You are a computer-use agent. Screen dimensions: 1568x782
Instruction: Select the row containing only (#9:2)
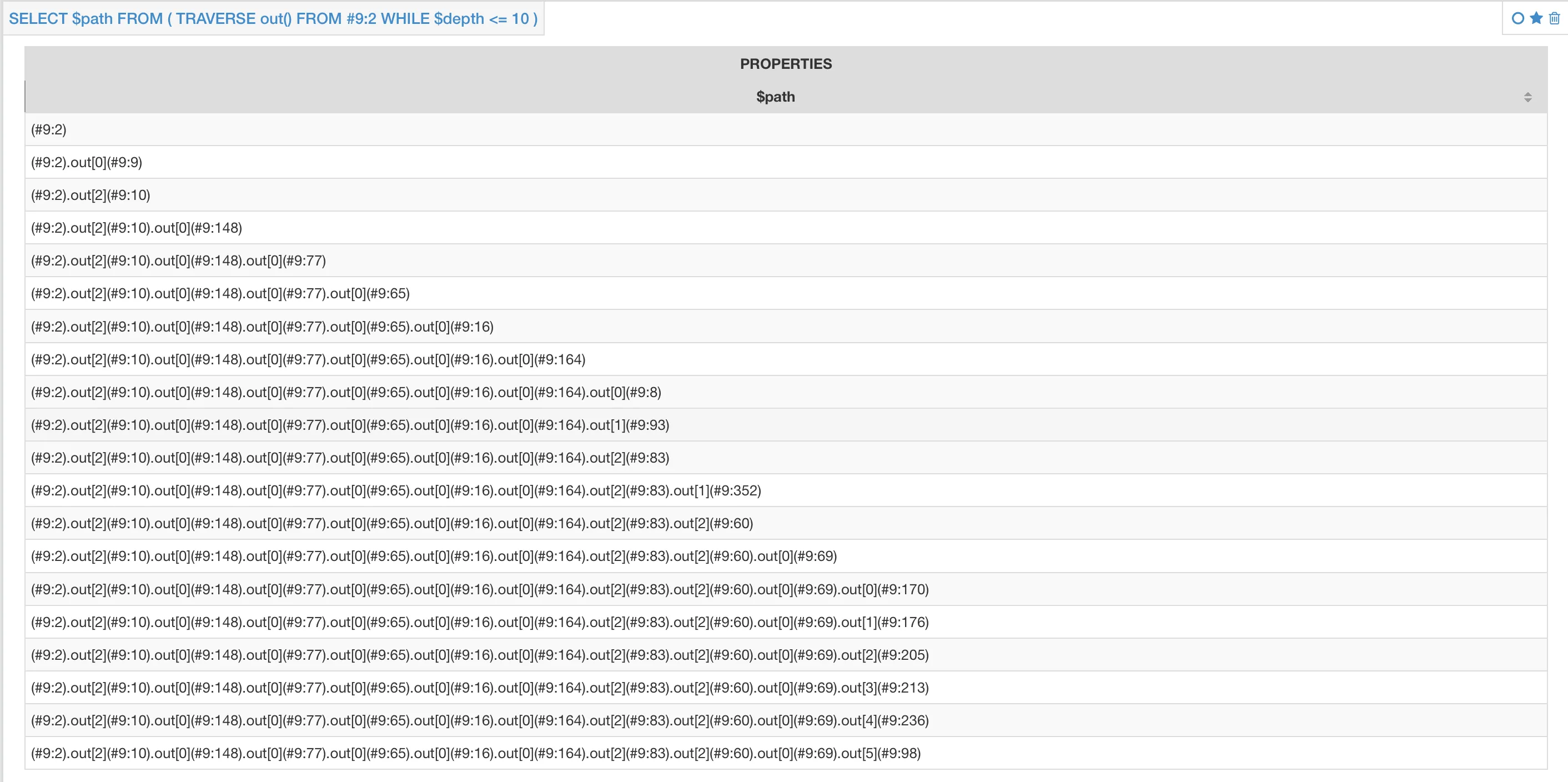(49, 130)
